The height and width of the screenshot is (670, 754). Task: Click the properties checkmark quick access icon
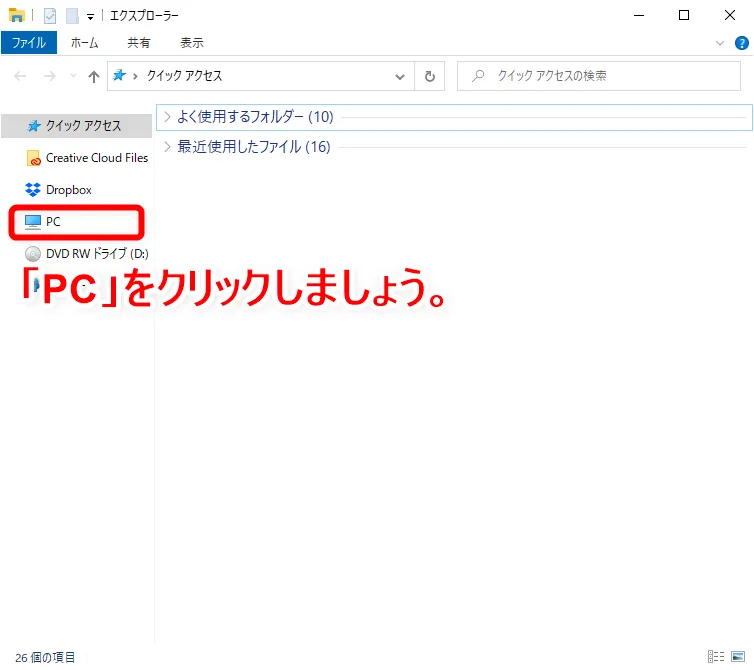pyautogui.click(x=50, y=16)
